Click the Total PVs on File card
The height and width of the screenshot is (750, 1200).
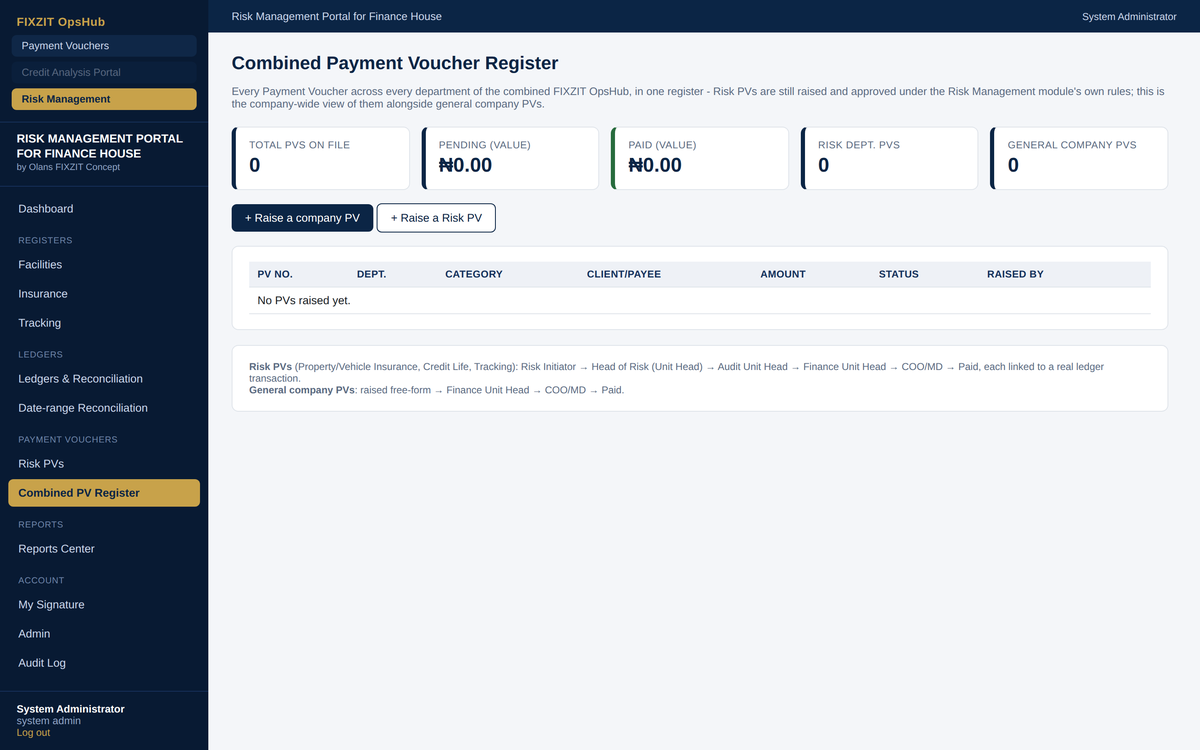pos(321,158)
